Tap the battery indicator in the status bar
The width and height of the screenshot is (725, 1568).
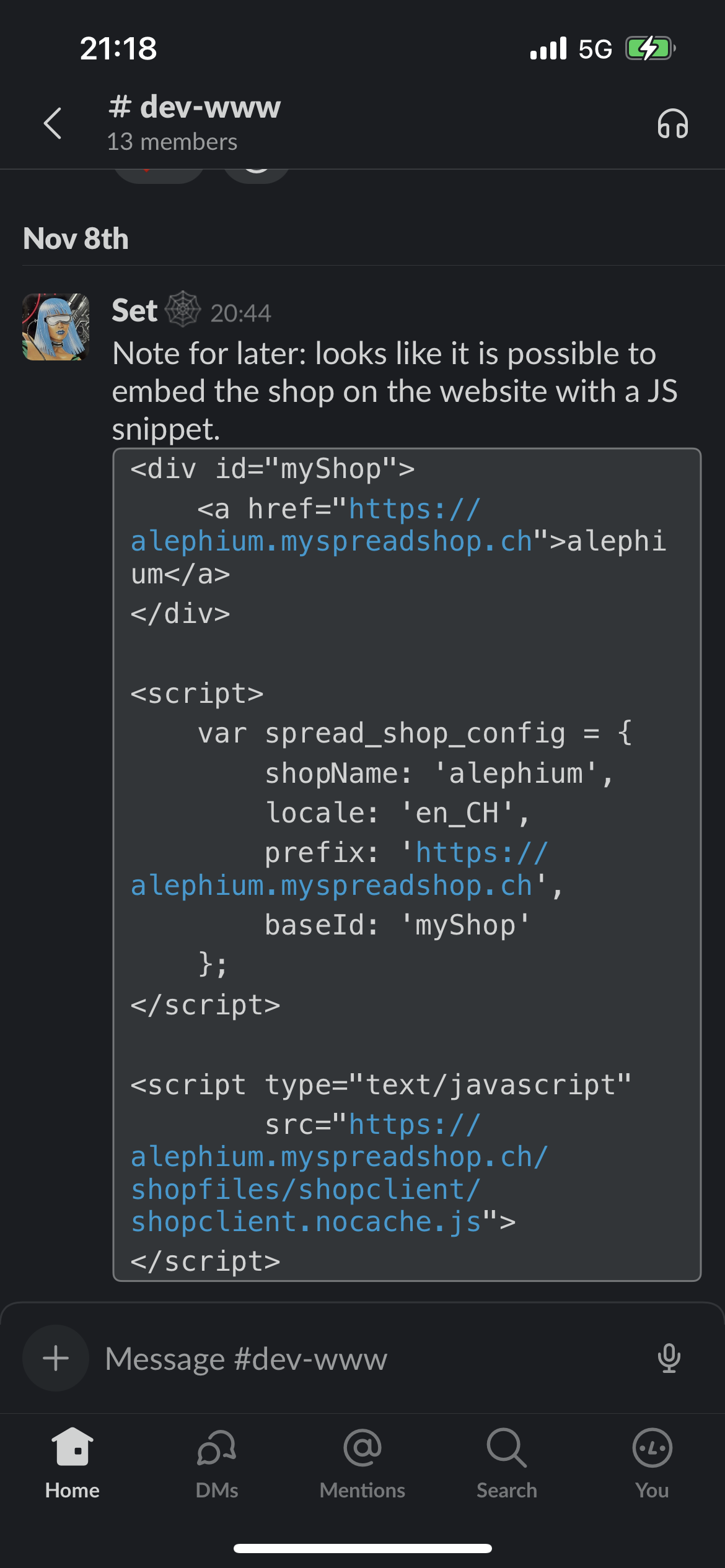pos(649,48)
